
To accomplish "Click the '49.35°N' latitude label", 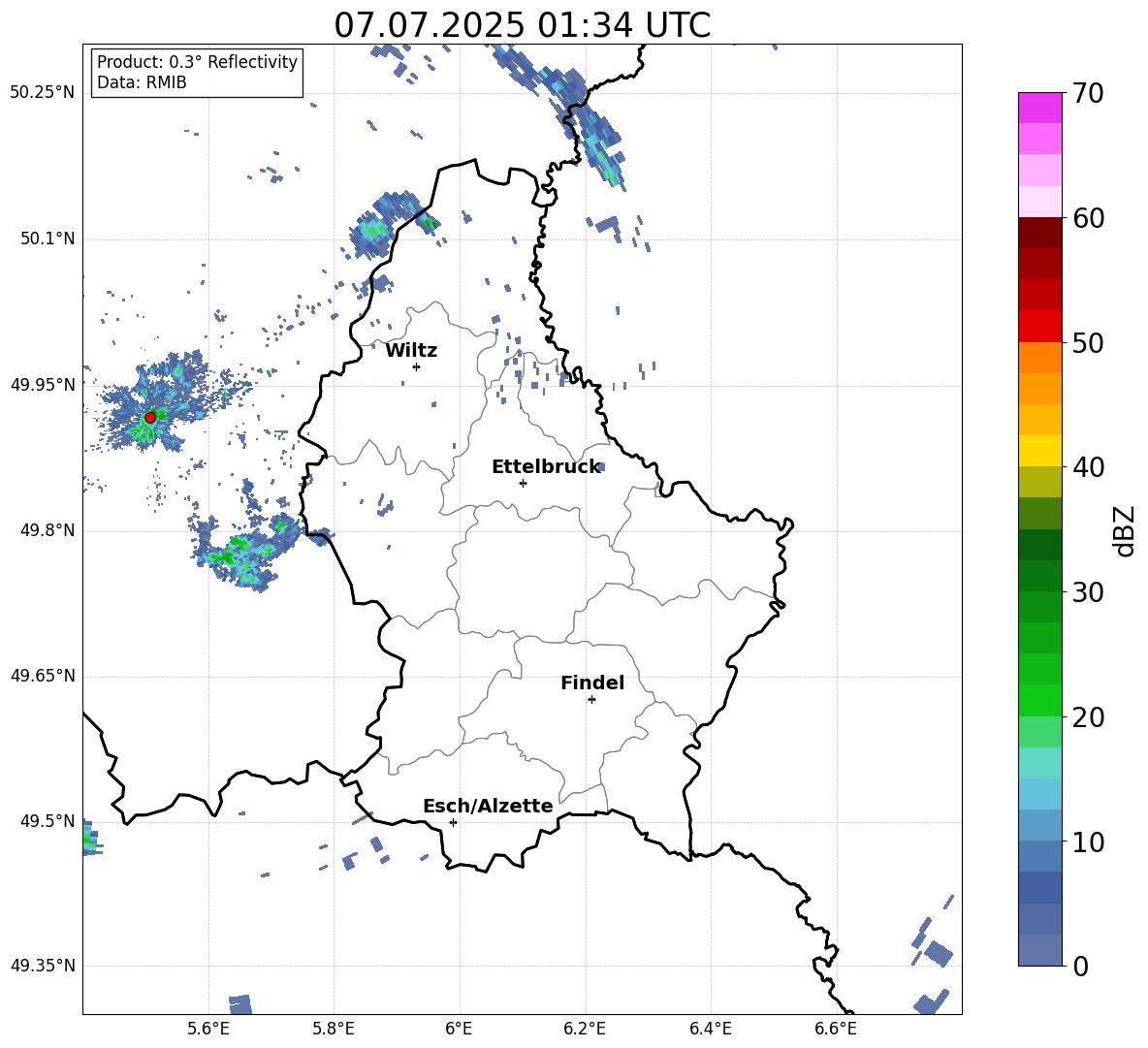I will [x=43, y=966].
